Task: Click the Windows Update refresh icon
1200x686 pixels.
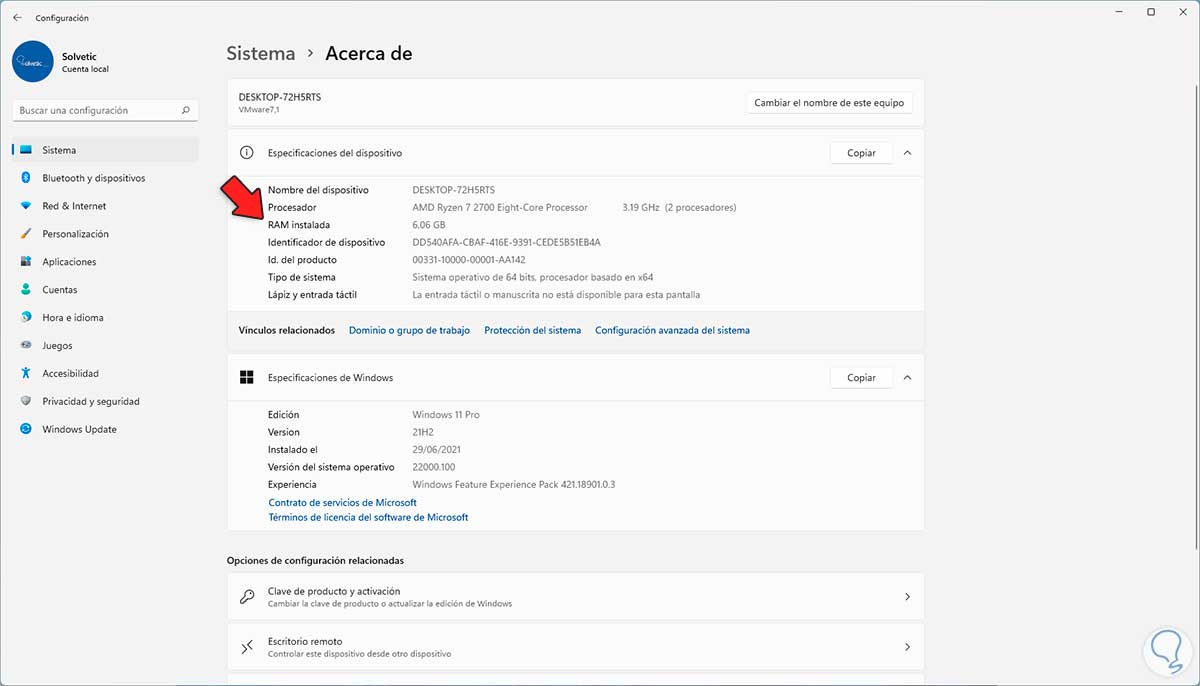Action: coord(26,429)
